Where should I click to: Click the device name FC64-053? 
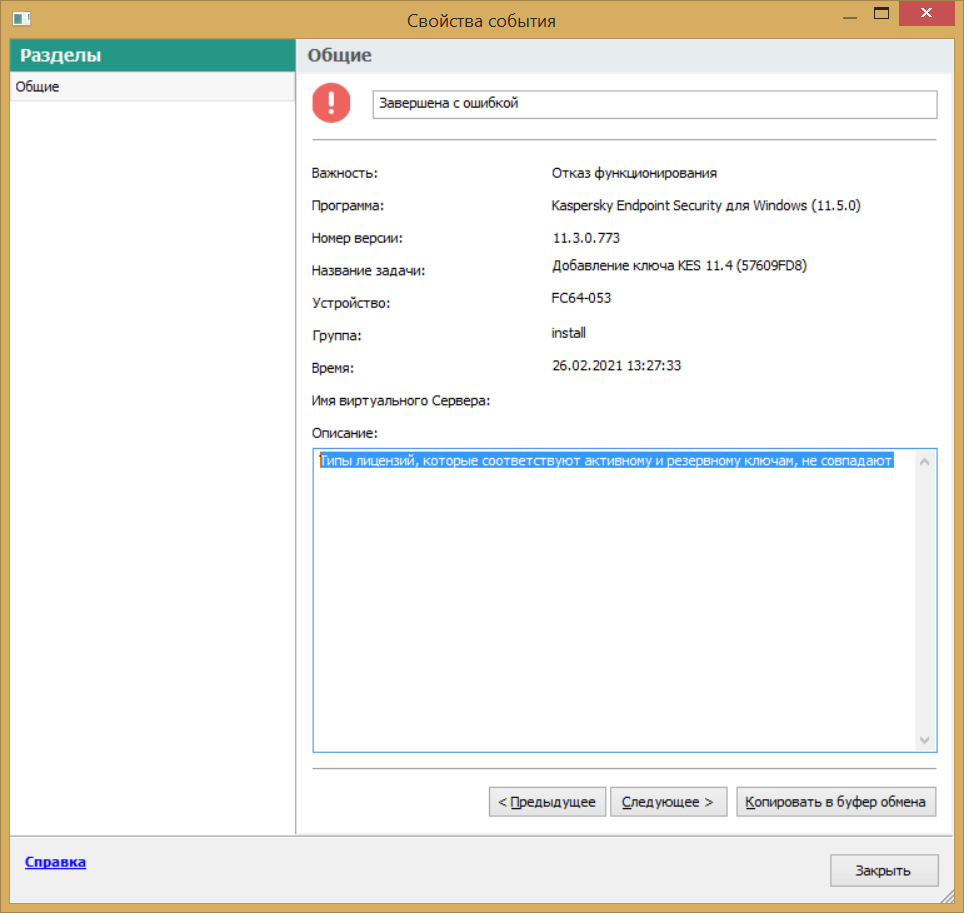[x=581, y=298]
